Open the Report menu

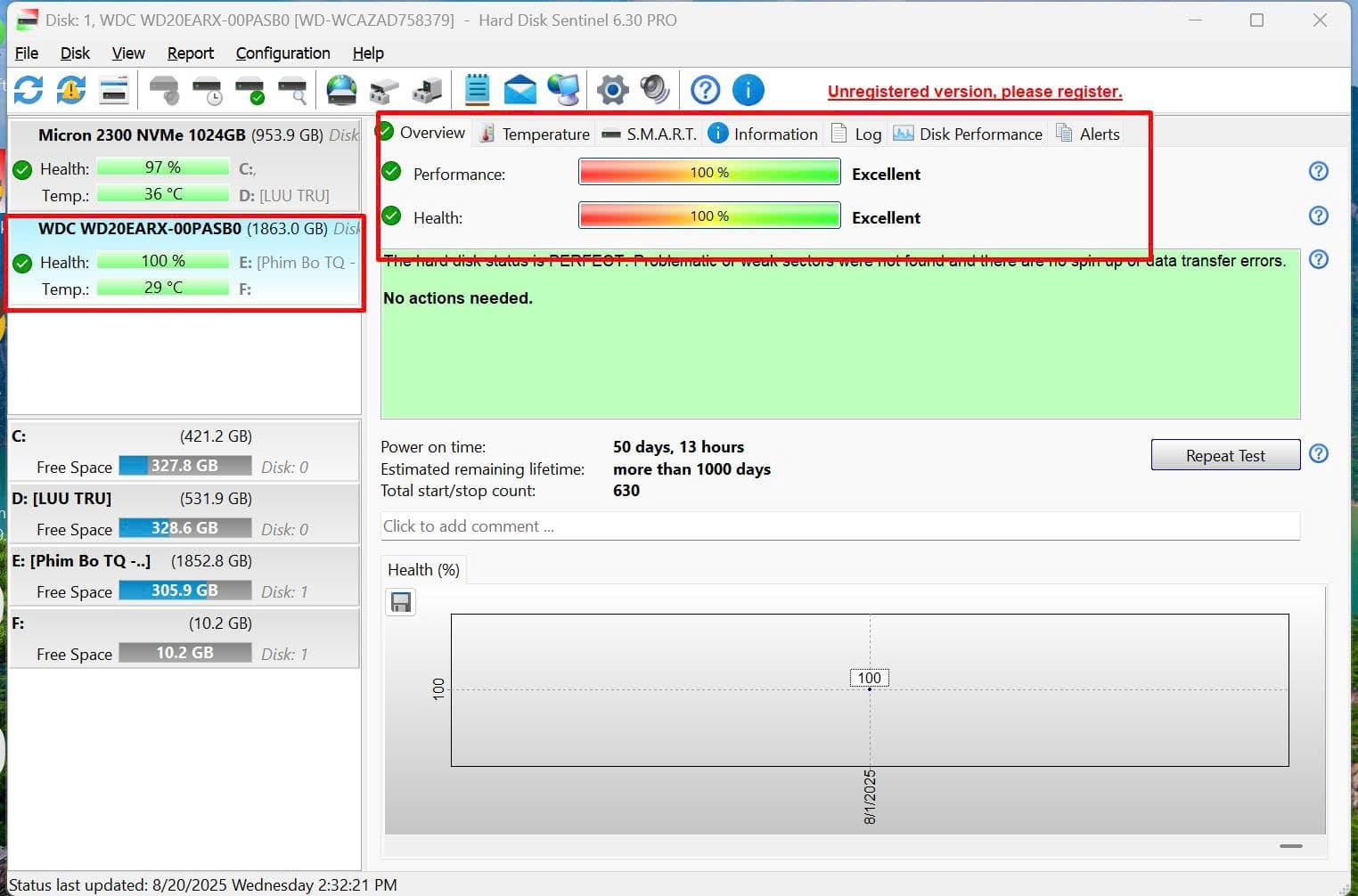pyautogui.click(x=191, y=53)
